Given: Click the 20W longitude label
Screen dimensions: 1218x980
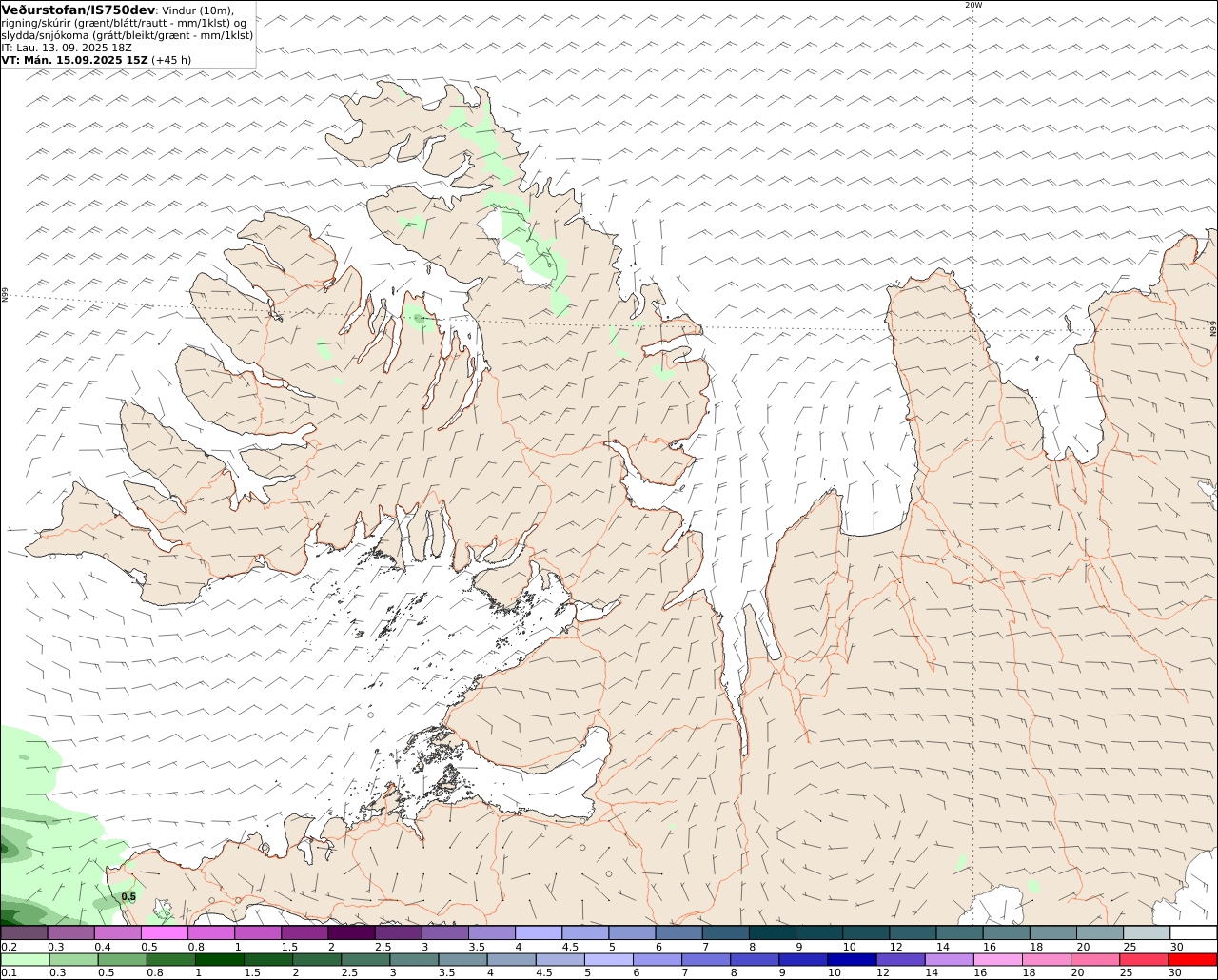Looking at the screenshot, I should pos(972,5).
